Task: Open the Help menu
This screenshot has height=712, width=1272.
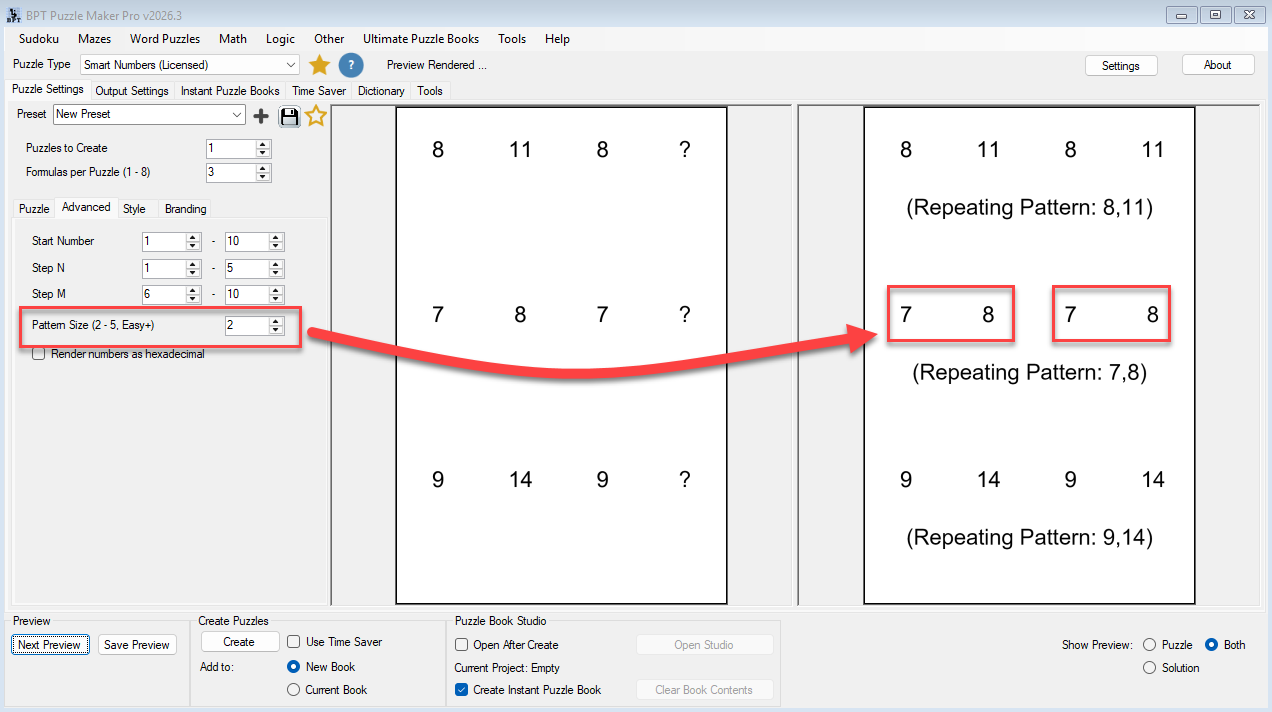Action: pos(558,39)
